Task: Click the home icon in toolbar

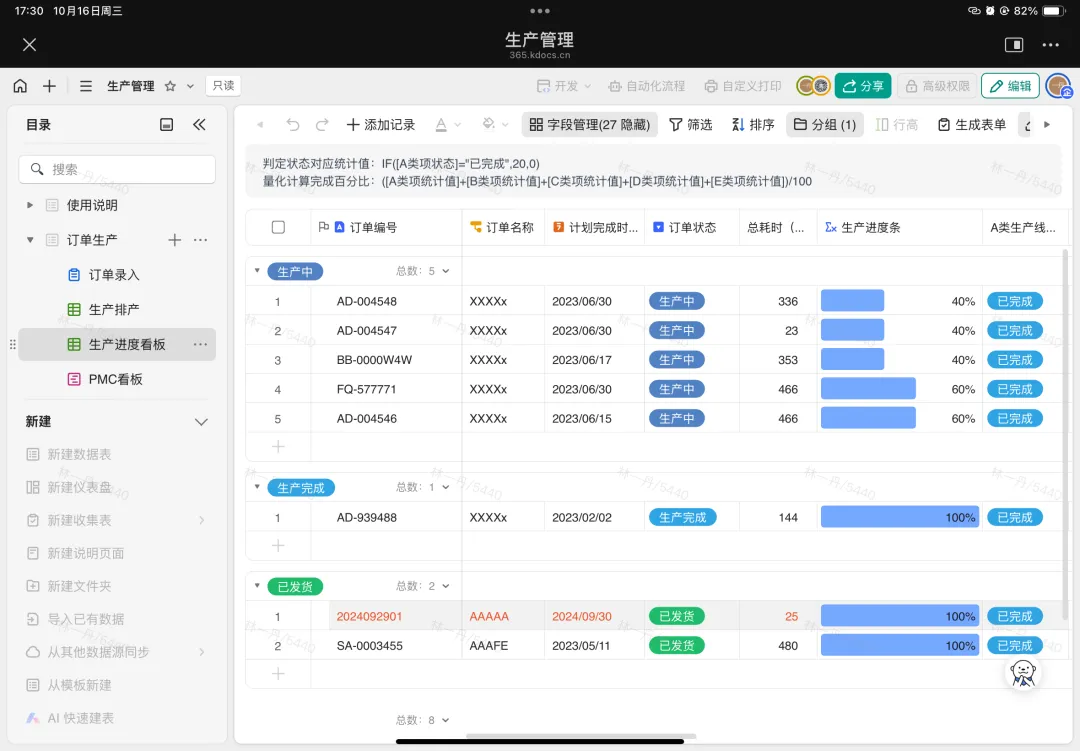Action: (20, 86)
